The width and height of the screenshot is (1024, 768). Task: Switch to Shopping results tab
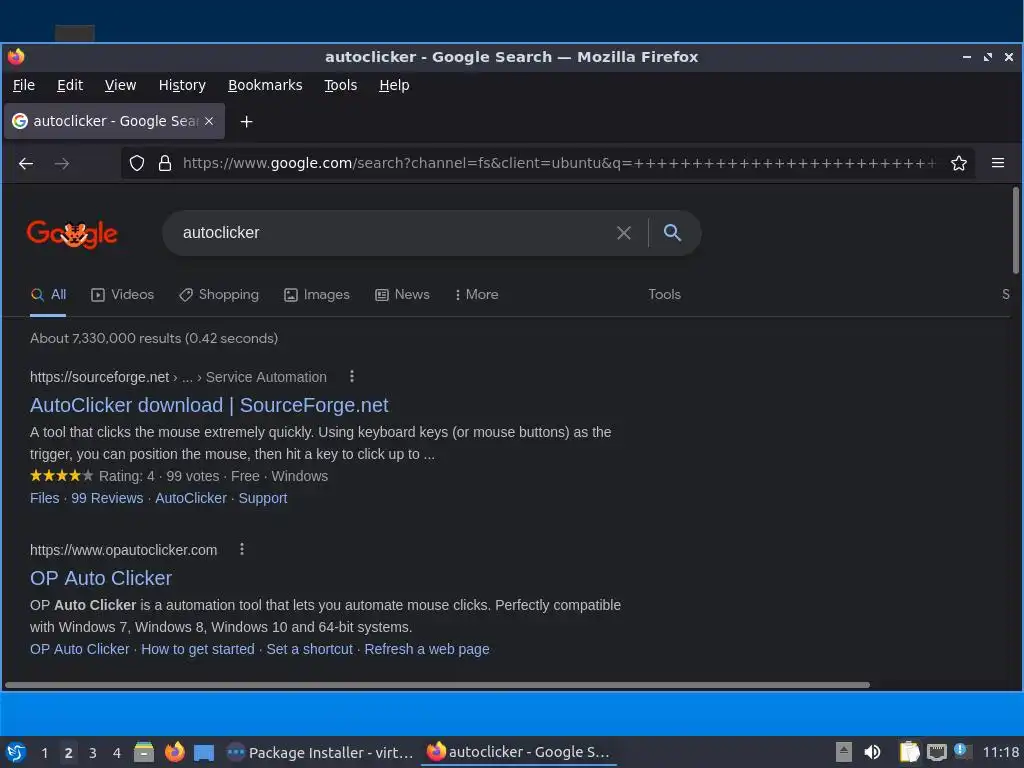coord(219,295)
